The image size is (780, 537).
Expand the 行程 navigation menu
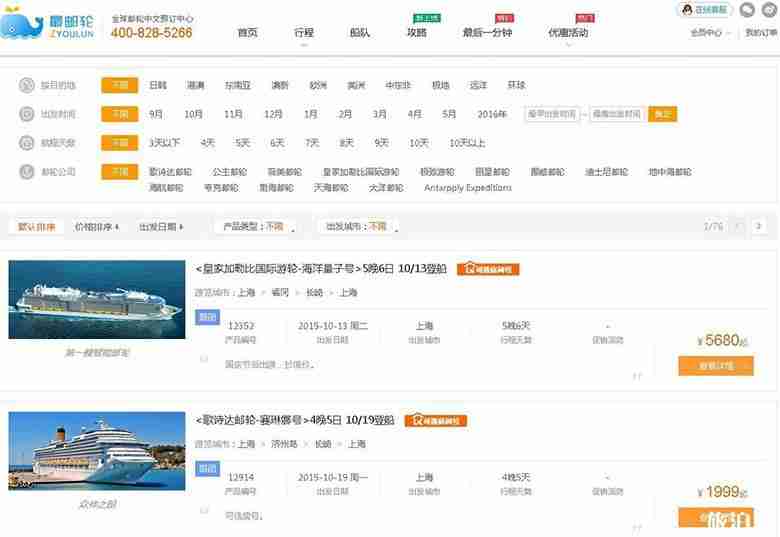(303, 34)
